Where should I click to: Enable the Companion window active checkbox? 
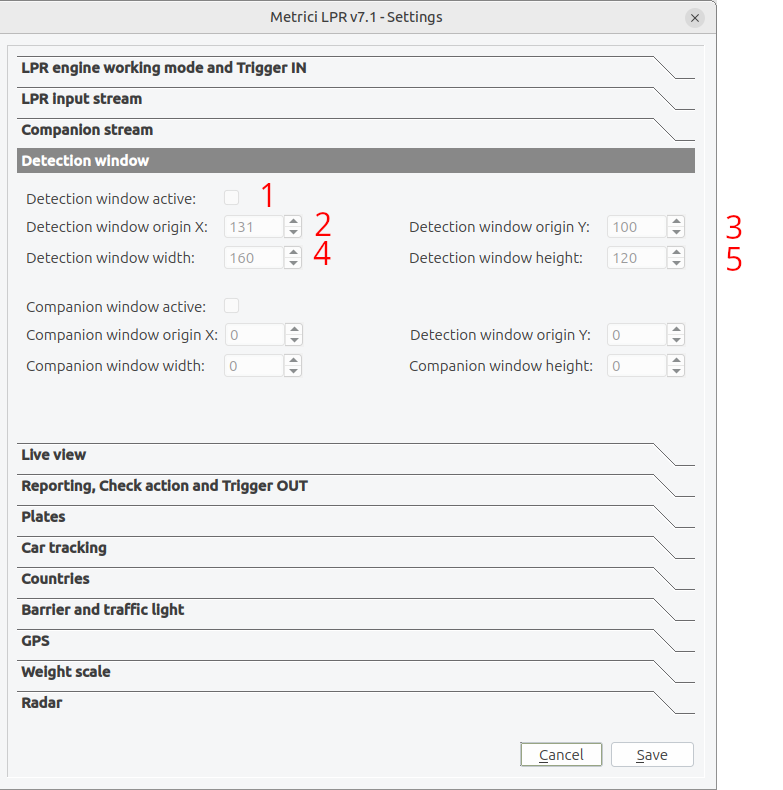click(x=231, y=306)
